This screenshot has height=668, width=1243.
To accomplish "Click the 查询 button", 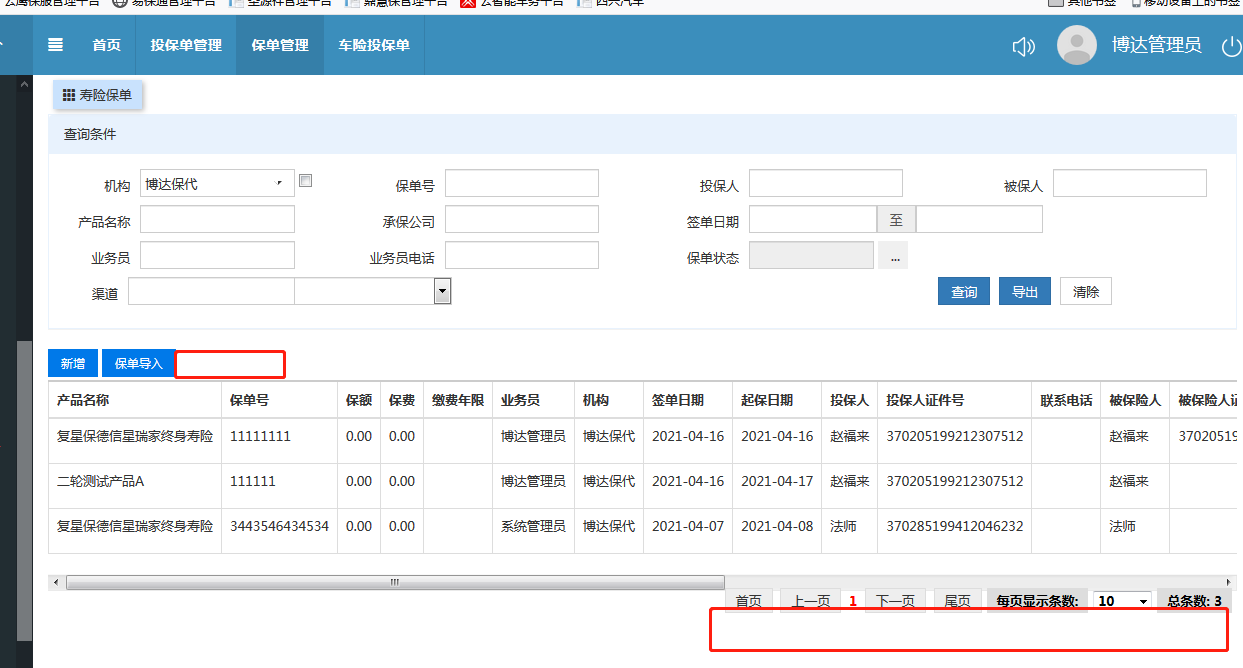I will tap(964, 292).
